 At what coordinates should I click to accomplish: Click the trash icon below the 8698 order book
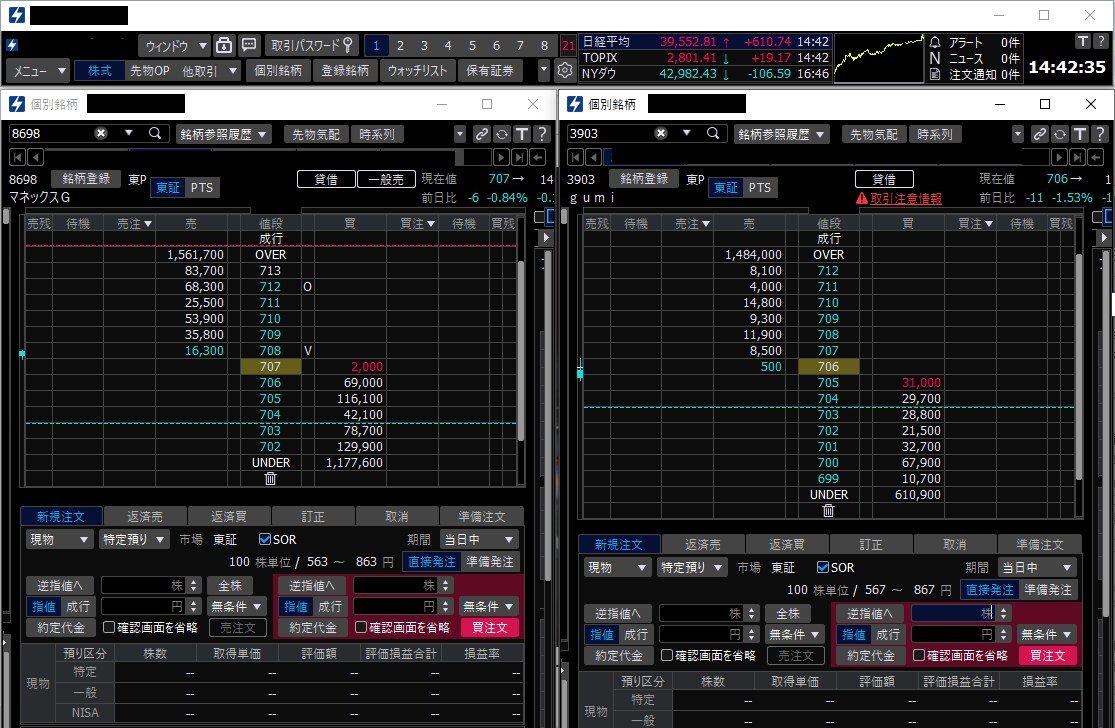point(270,478)
